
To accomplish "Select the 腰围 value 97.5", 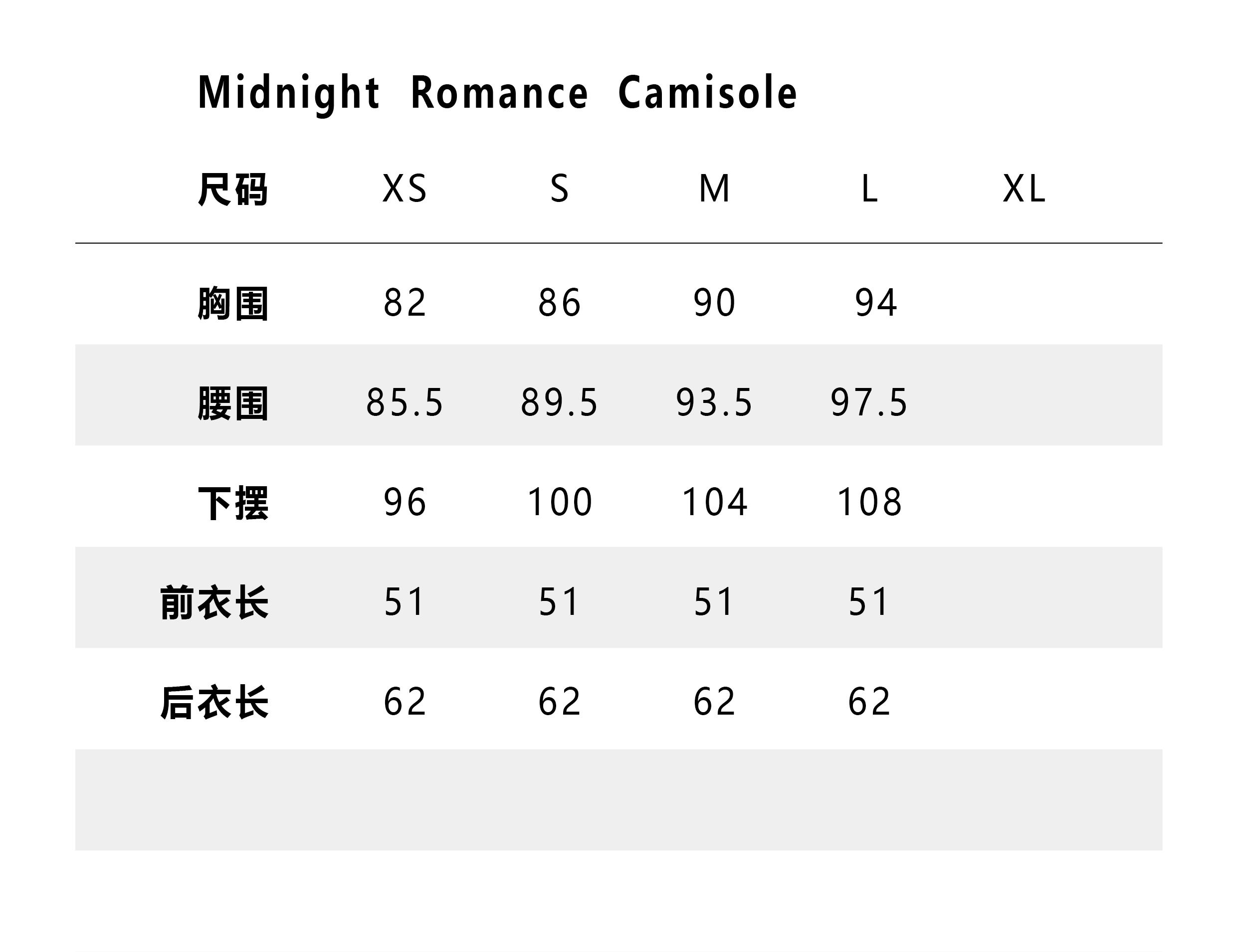I will pos(869,402).
